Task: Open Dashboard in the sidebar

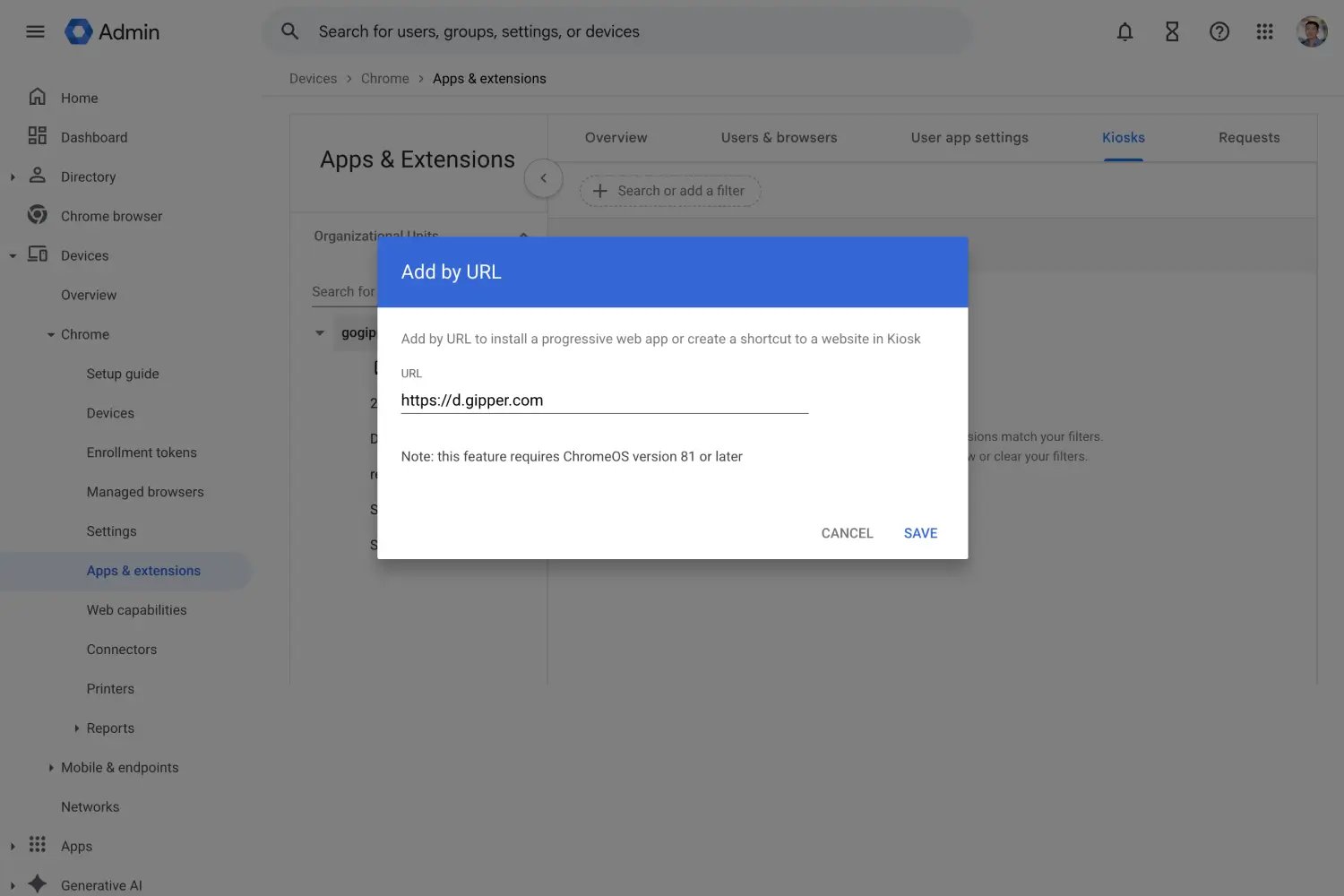Action: [94, 137]
